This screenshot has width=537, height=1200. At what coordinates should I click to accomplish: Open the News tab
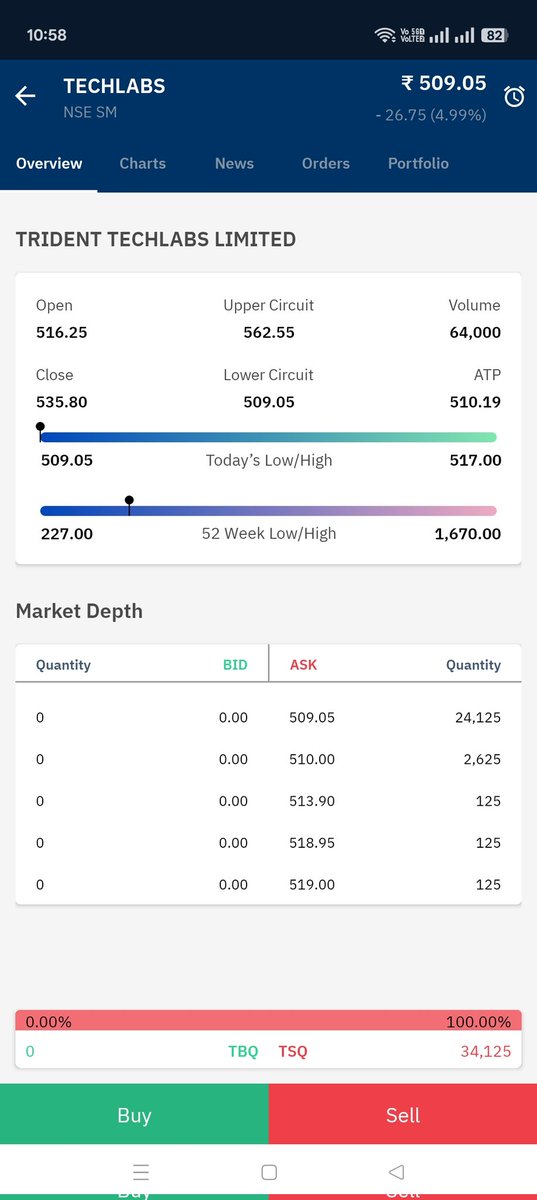click(234, 163)
